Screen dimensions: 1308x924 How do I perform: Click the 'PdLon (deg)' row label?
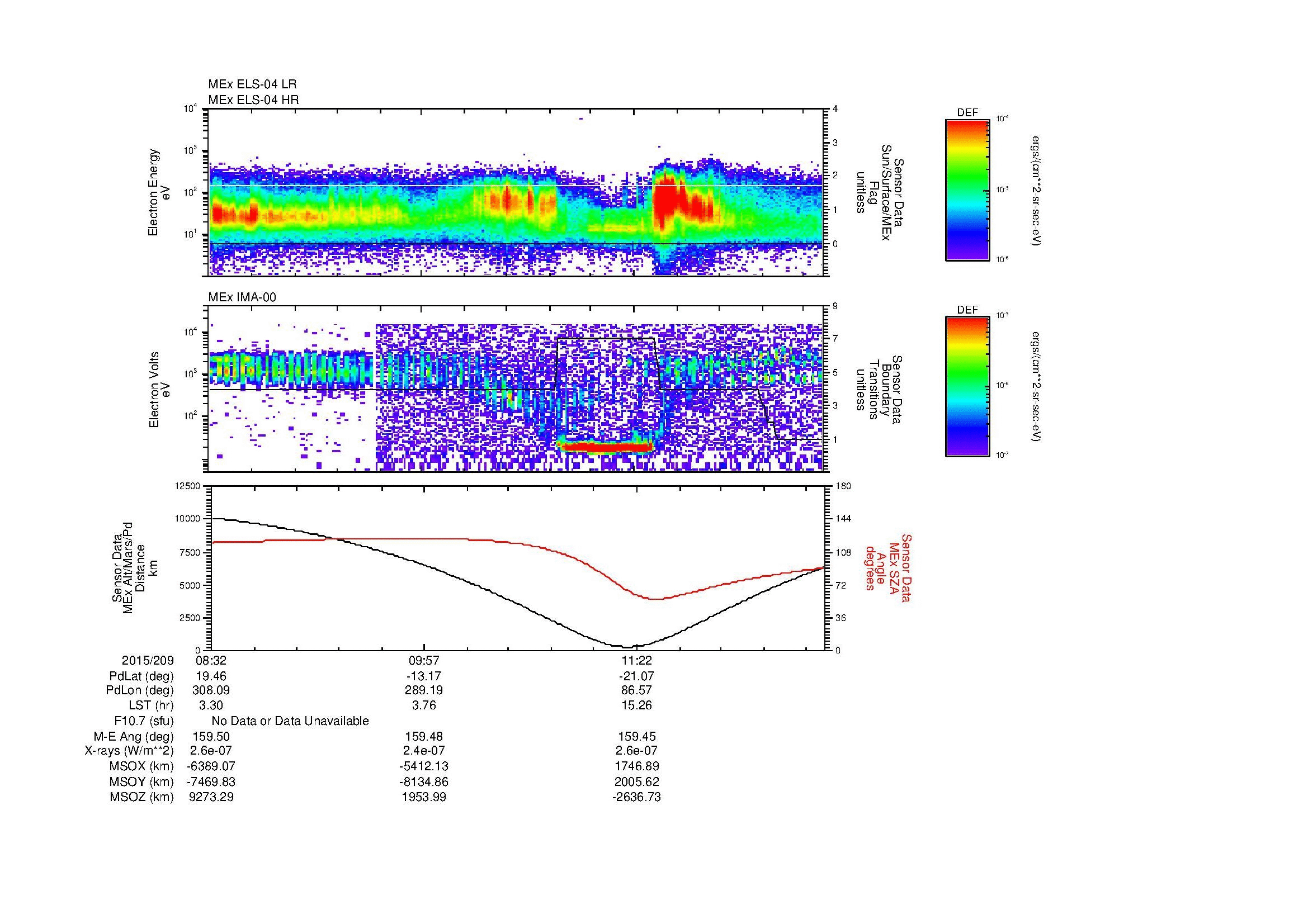click(x=140, y=690)
